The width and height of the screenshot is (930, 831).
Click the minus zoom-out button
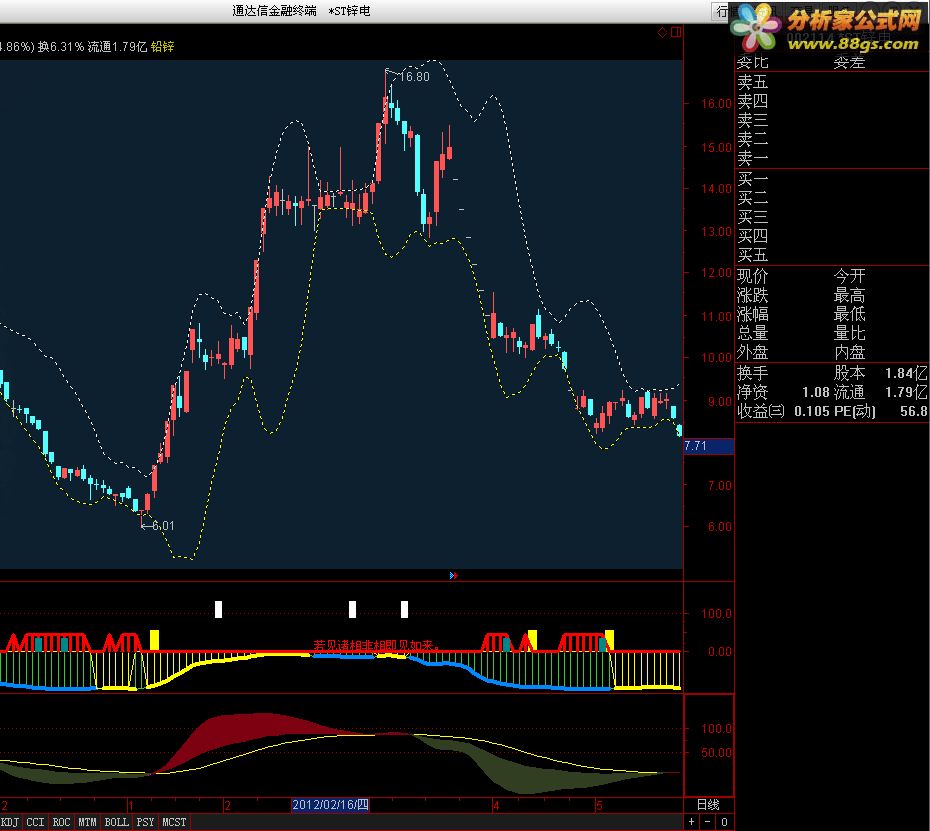click(708, 822)
